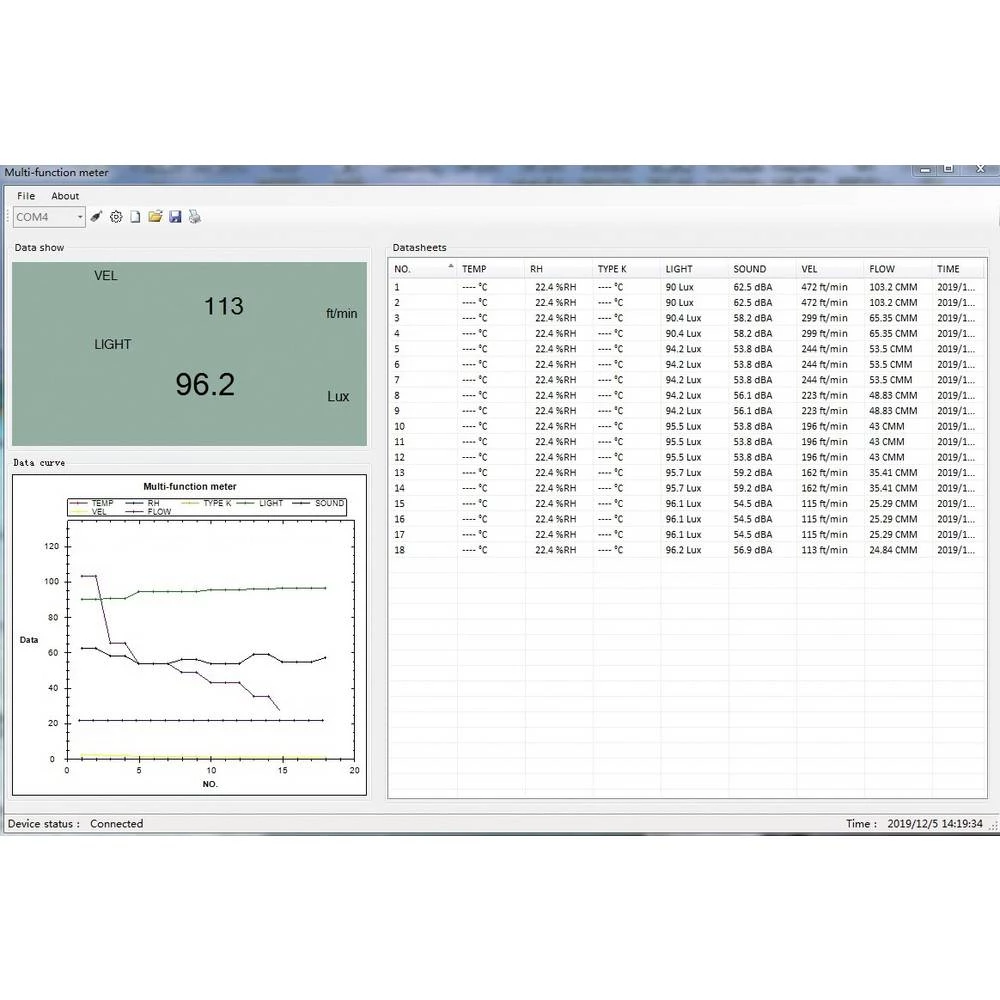Screen dimensions: 1000x1000
Task: Print data with the printer icon
Action: 195,217
